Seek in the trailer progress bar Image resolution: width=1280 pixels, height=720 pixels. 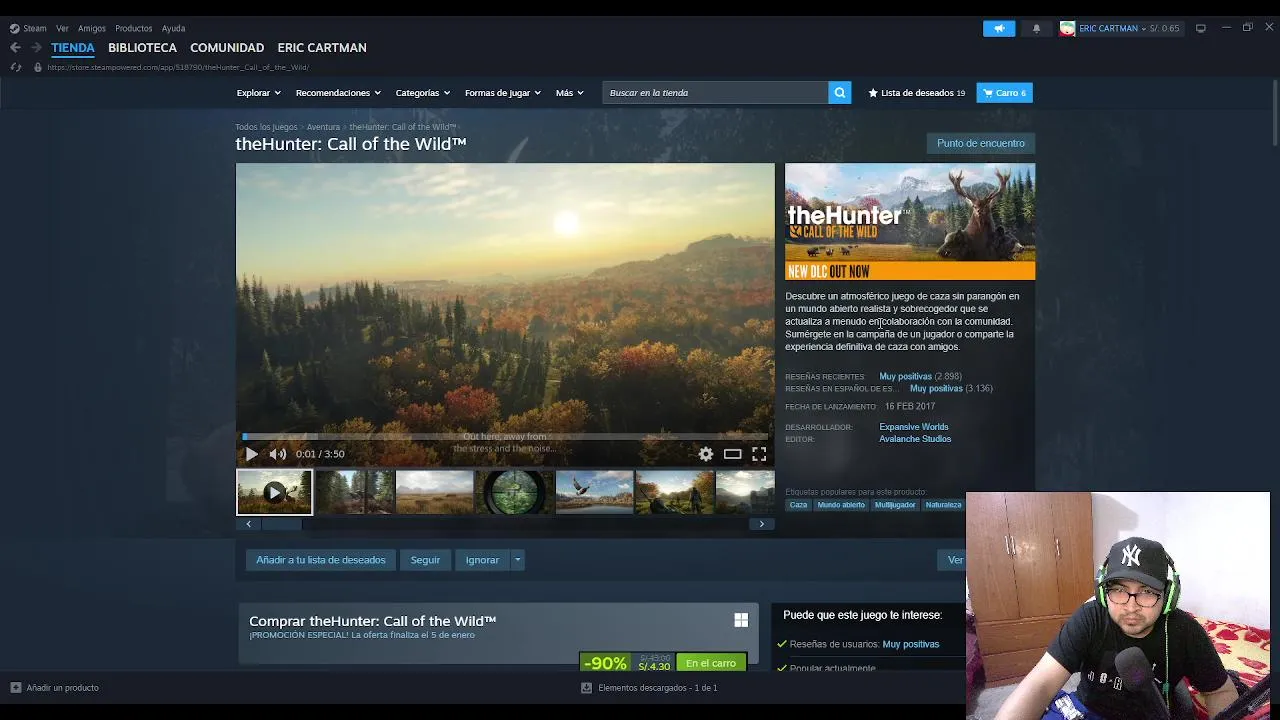click(x=505, y=436)
